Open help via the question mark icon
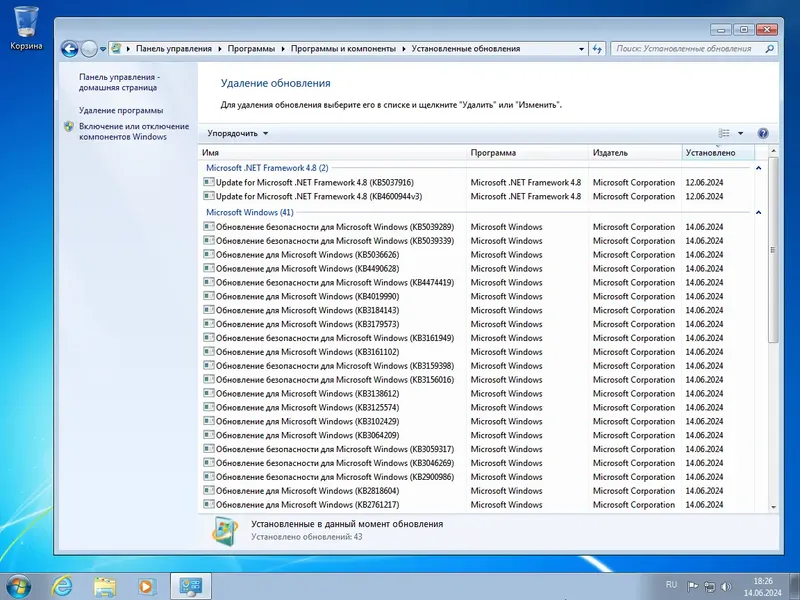This screenshot has width=800, height=600. (x=762, y=133)
